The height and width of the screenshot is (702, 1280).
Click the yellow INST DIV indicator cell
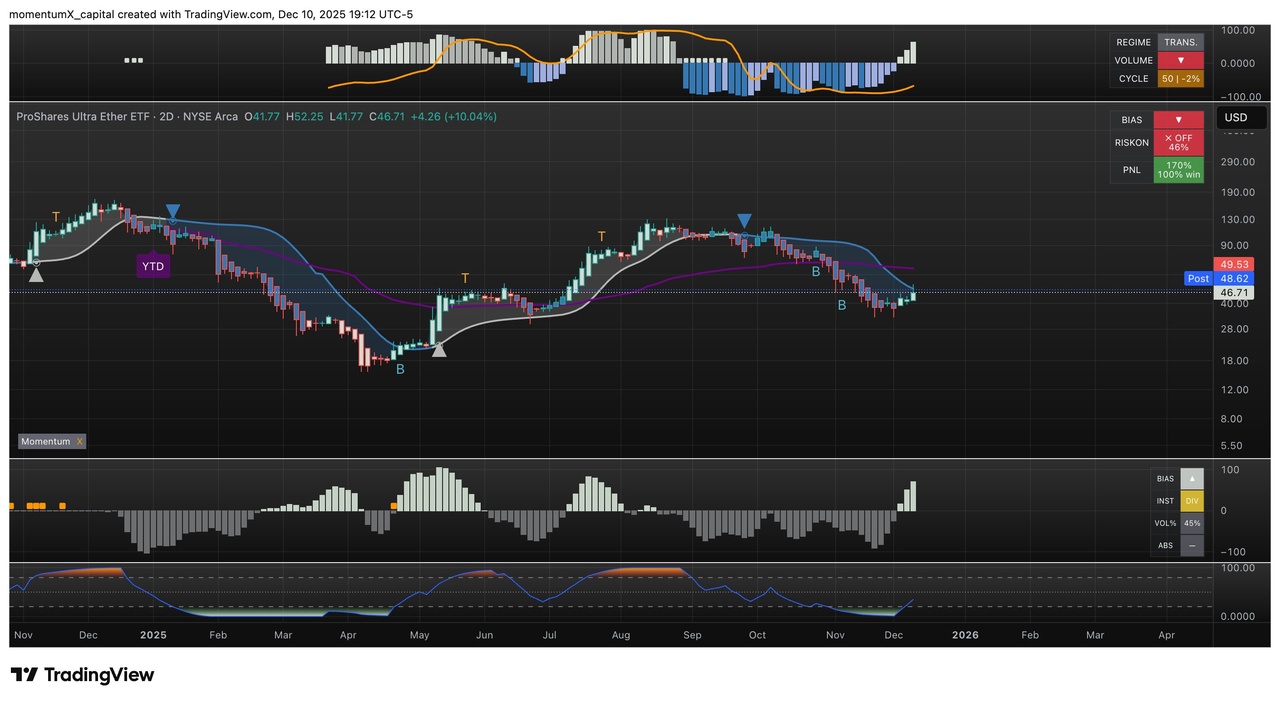(x=1191, y=501)
